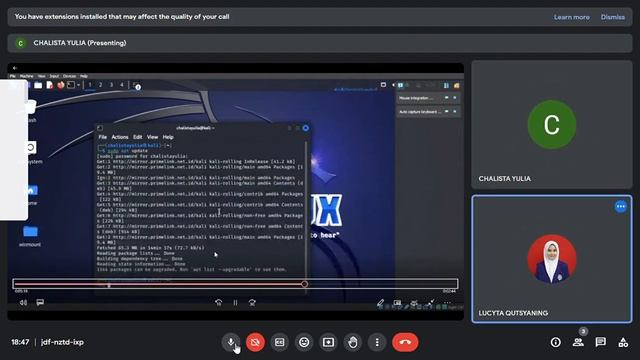This screenshot has height=360, width=640.
Task: Click the presenter avatar in Presenting bar
Action: 20,43
